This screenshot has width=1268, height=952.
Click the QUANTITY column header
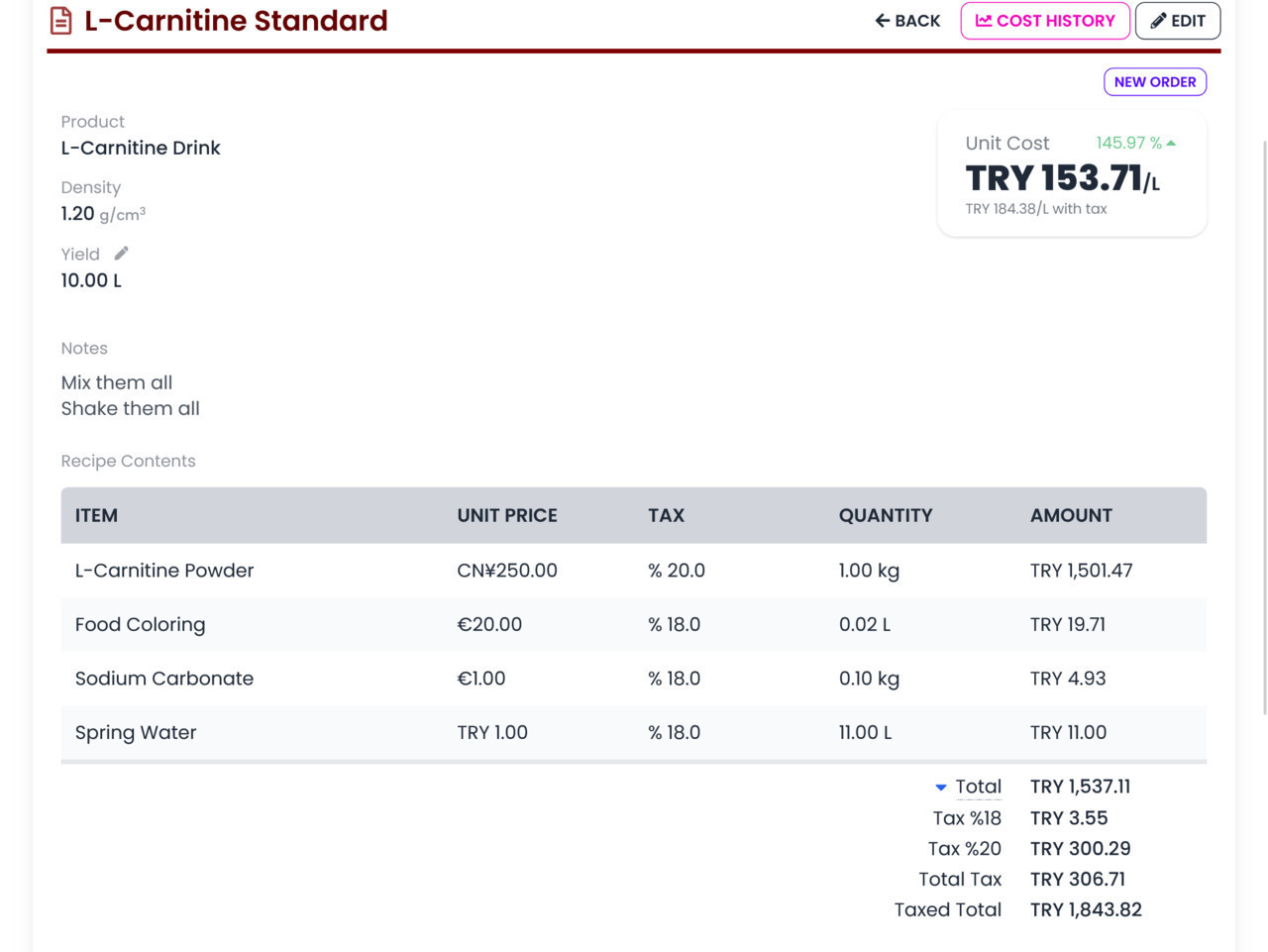coord(886,515)
